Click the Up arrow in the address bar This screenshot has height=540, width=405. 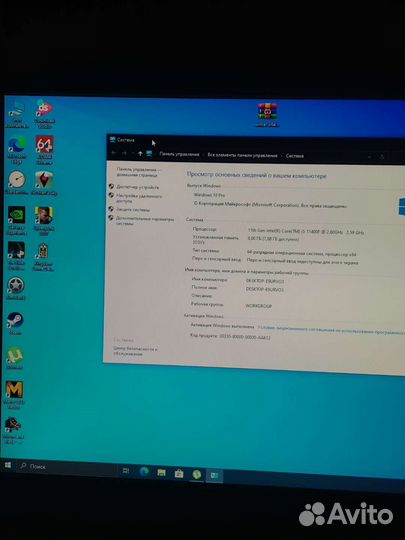point(140,153)
